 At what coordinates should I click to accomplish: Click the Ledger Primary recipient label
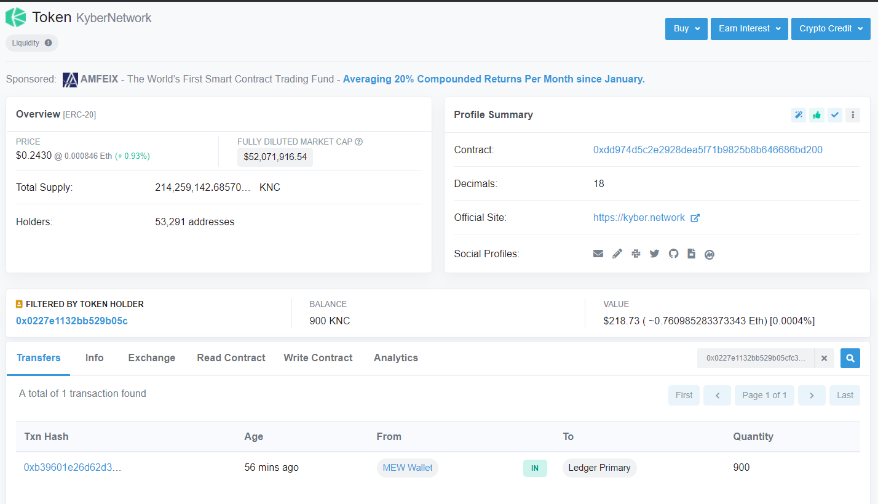click(x=599, y=468)
